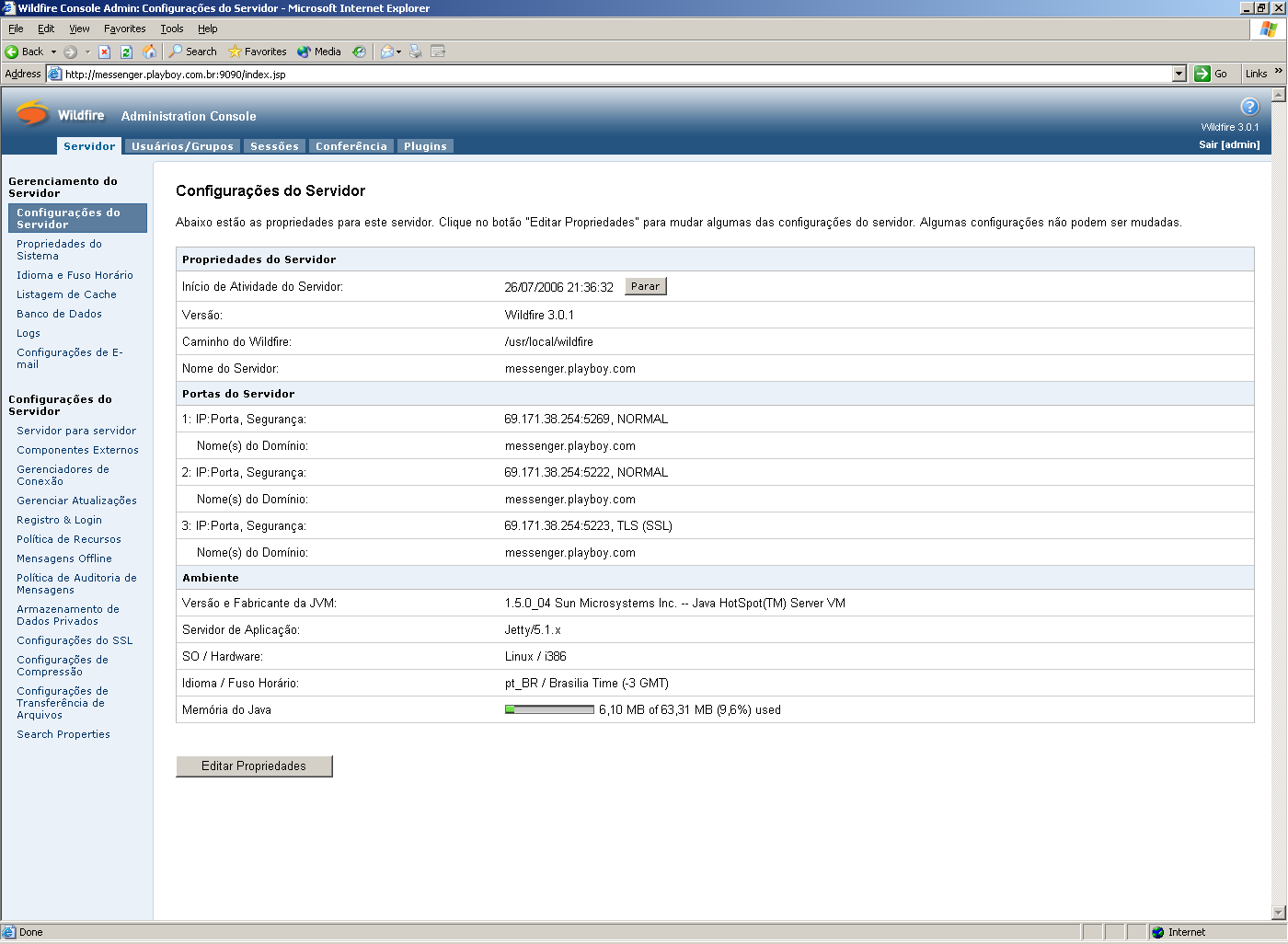The height and width of the screenshot is (944, 1288).
Task: Click the IE Back button
Action: 24,52
